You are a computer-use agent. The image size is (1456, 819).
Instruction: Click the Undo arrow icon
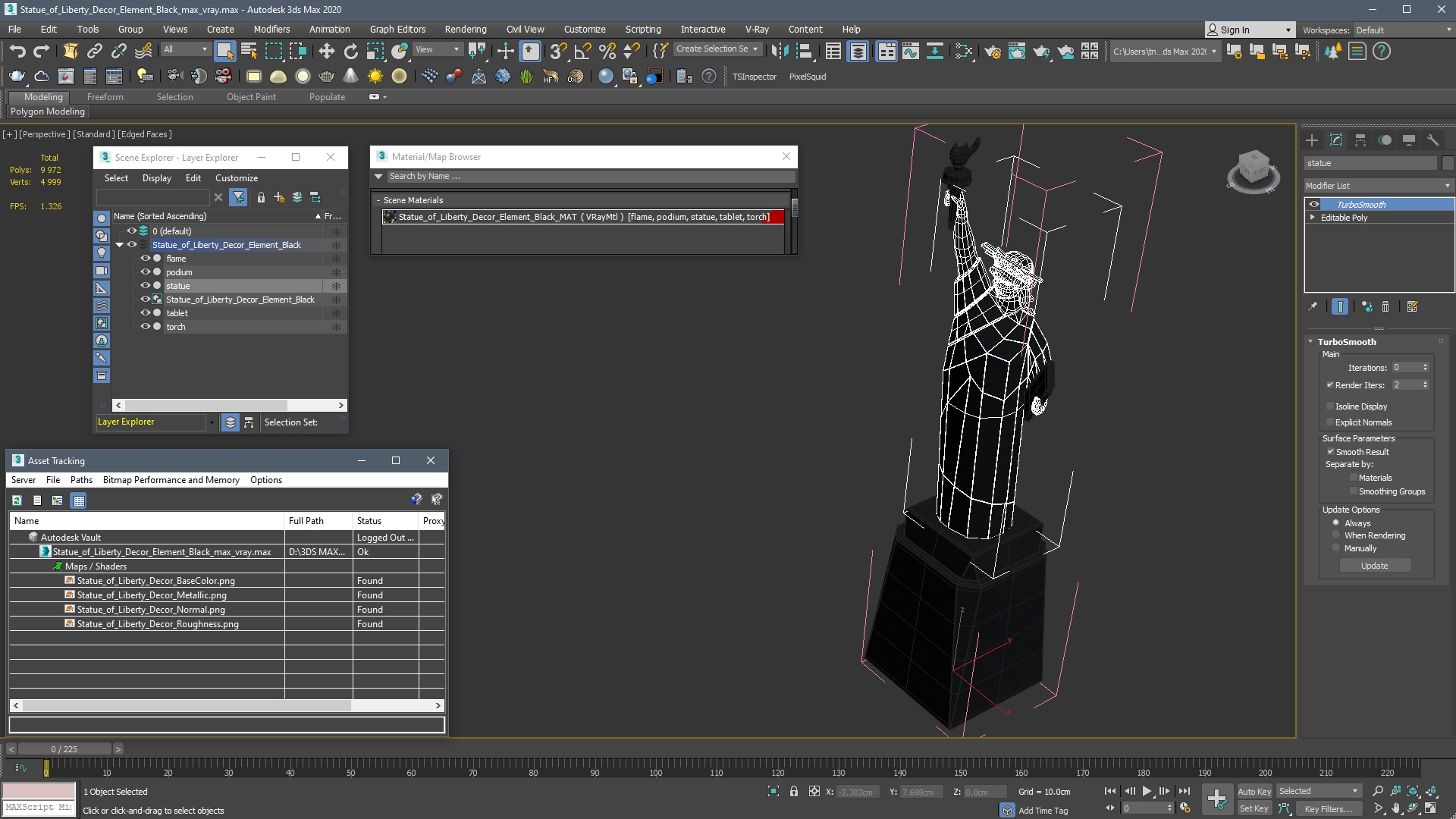(17, 52)
